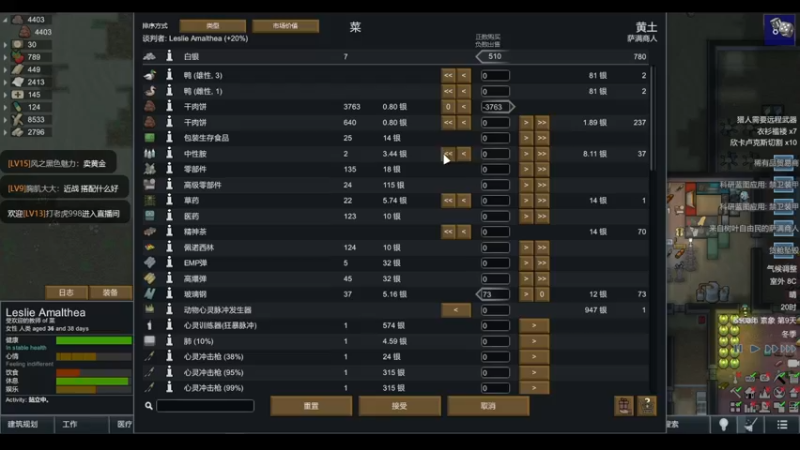Open info icon for 医药
Viewport: 800px width, 450px height.
[x=169, y=216]
